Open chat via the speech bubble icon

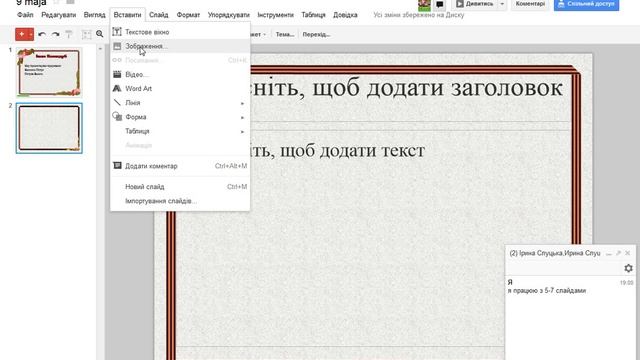click(440, 4)
